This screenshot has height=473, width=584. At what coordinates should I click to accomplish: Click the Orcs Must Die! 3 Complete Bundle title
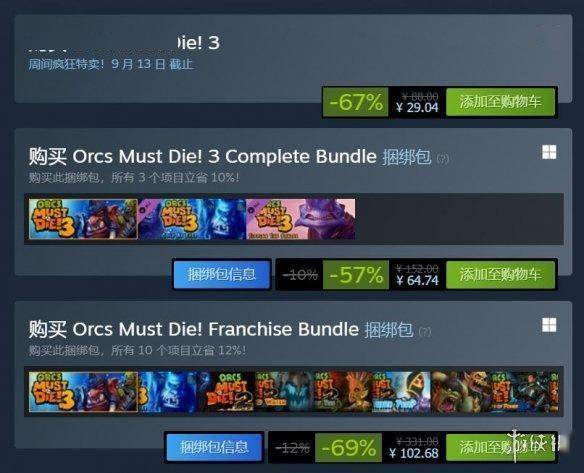point(224,156)
